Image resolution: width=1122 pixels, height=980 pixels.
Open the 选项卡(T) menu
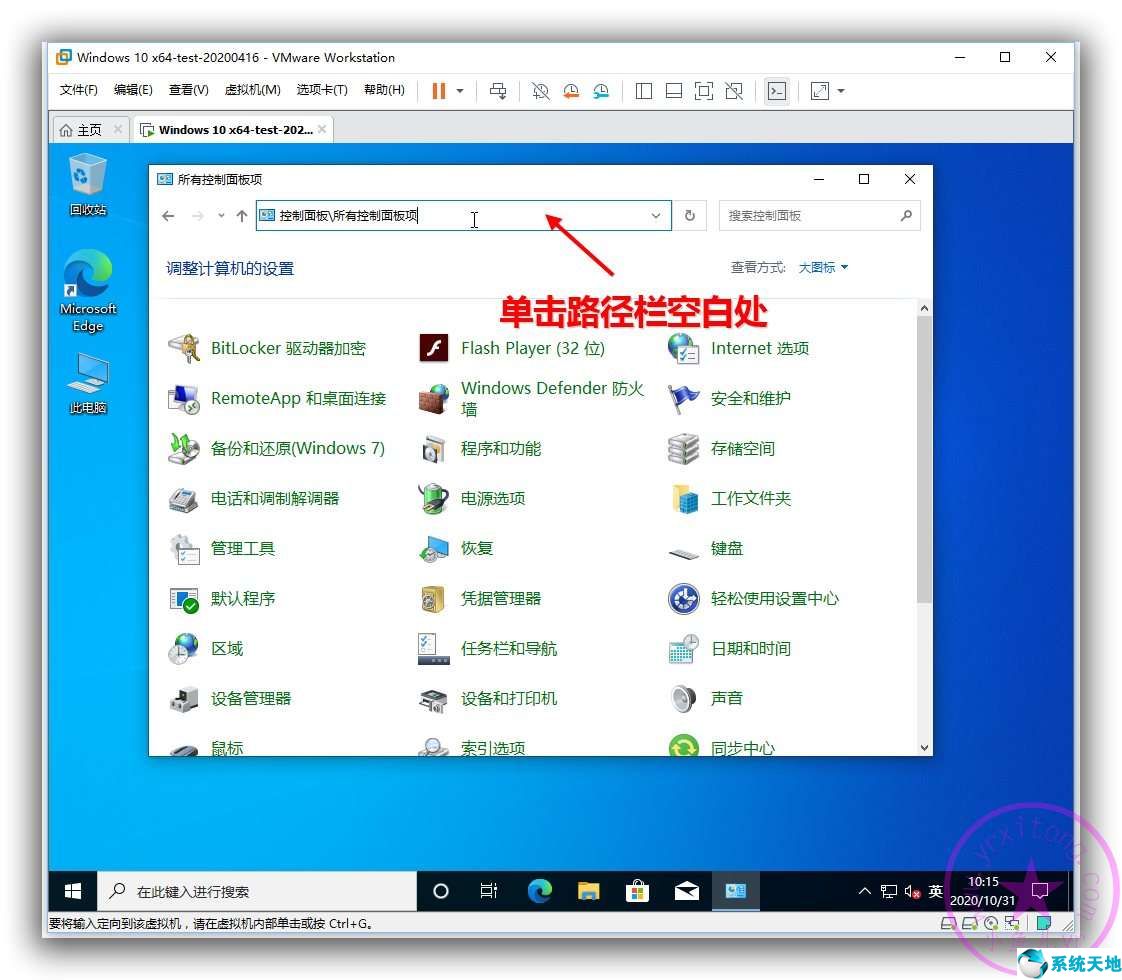coord(322,89)
